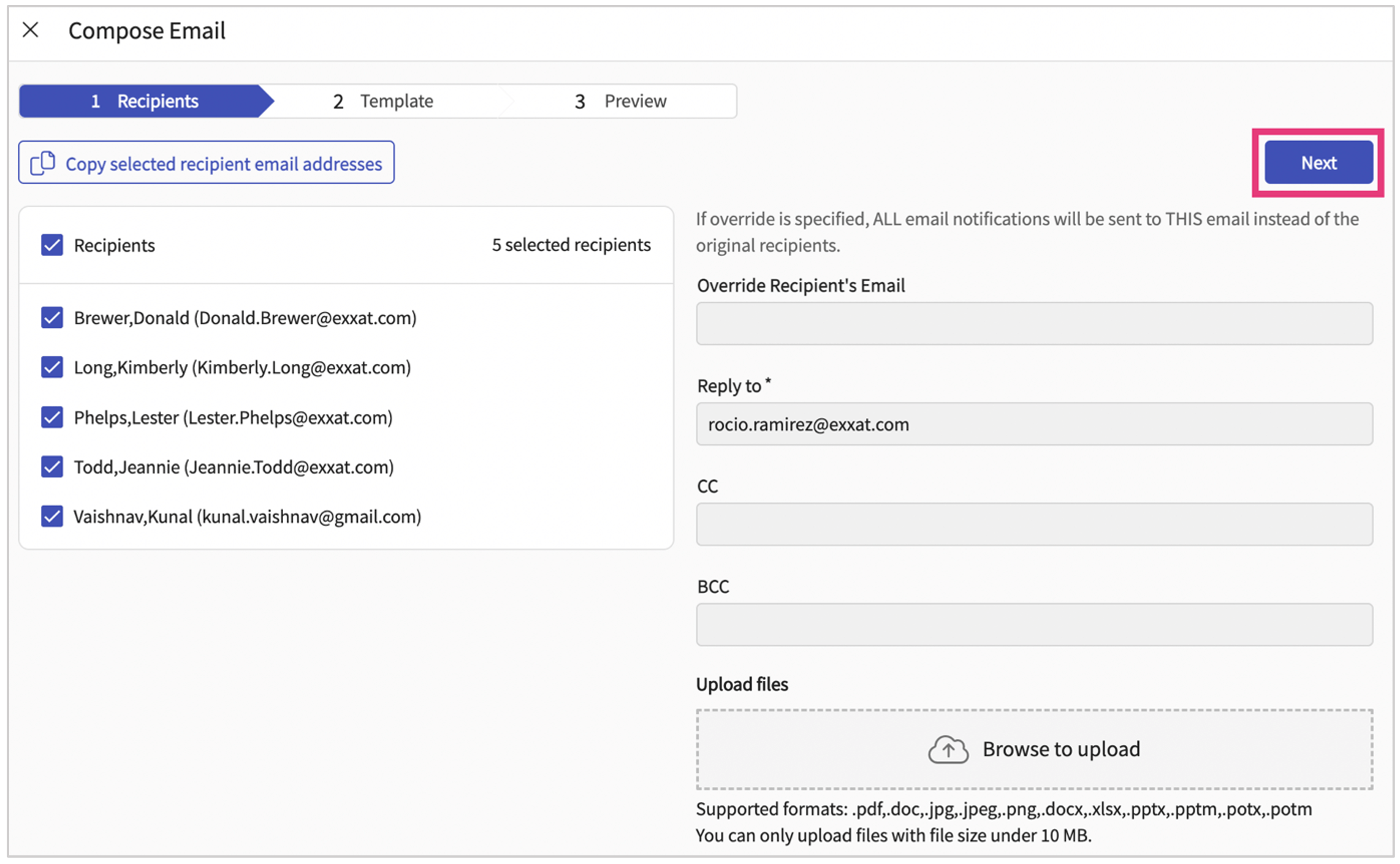Untick Vaishnav,Kunal recipient checkbox
1400x864 pixels.
tap(52, 517)
